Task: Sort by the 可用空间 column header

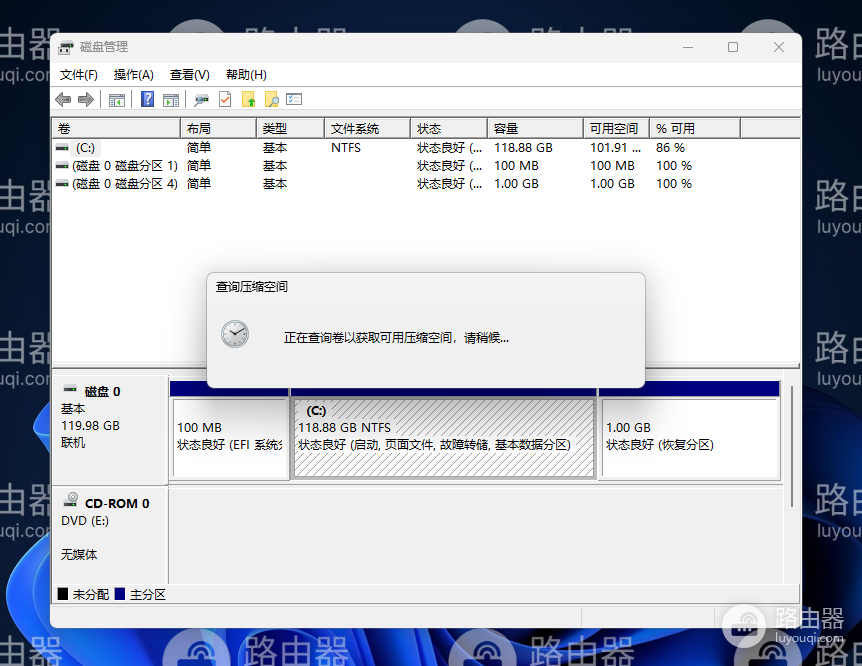Action: click(x=616, y=129)
